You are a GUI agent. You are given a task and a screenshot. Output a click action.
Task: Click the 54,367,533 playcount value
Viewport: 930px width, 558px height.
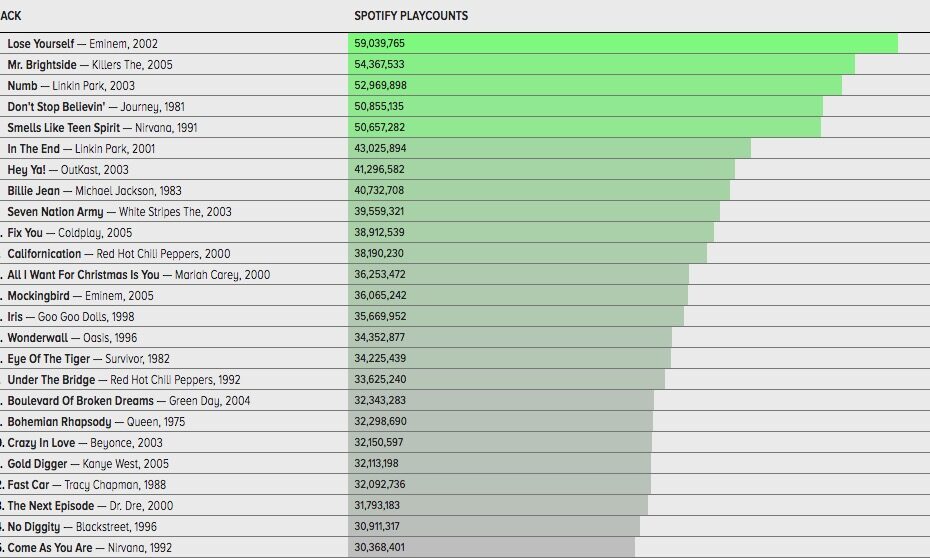tap(380, 64)
